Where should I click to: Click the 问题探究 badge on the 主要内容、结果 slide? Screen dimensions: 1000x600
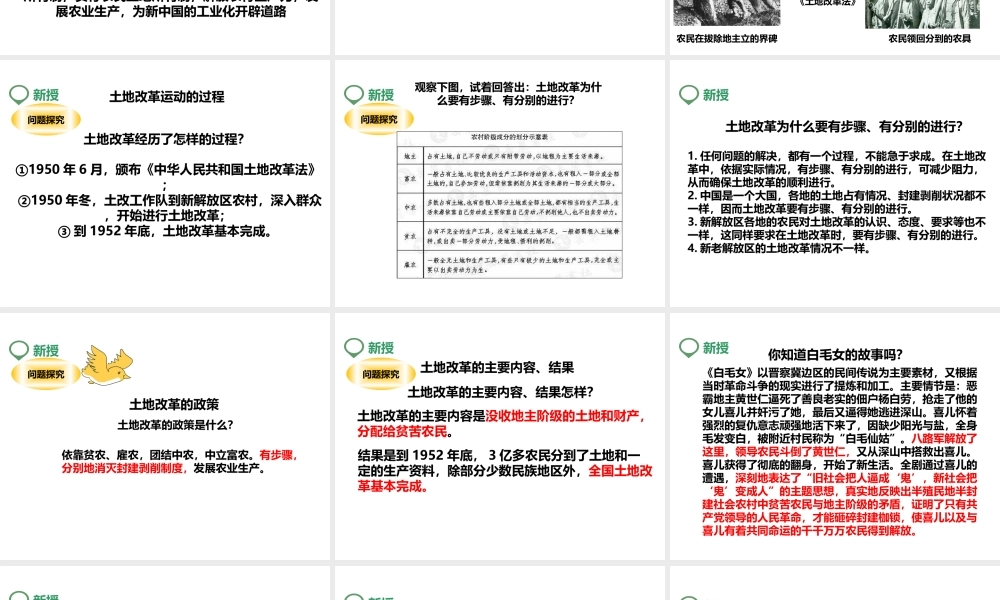(381, 374)
